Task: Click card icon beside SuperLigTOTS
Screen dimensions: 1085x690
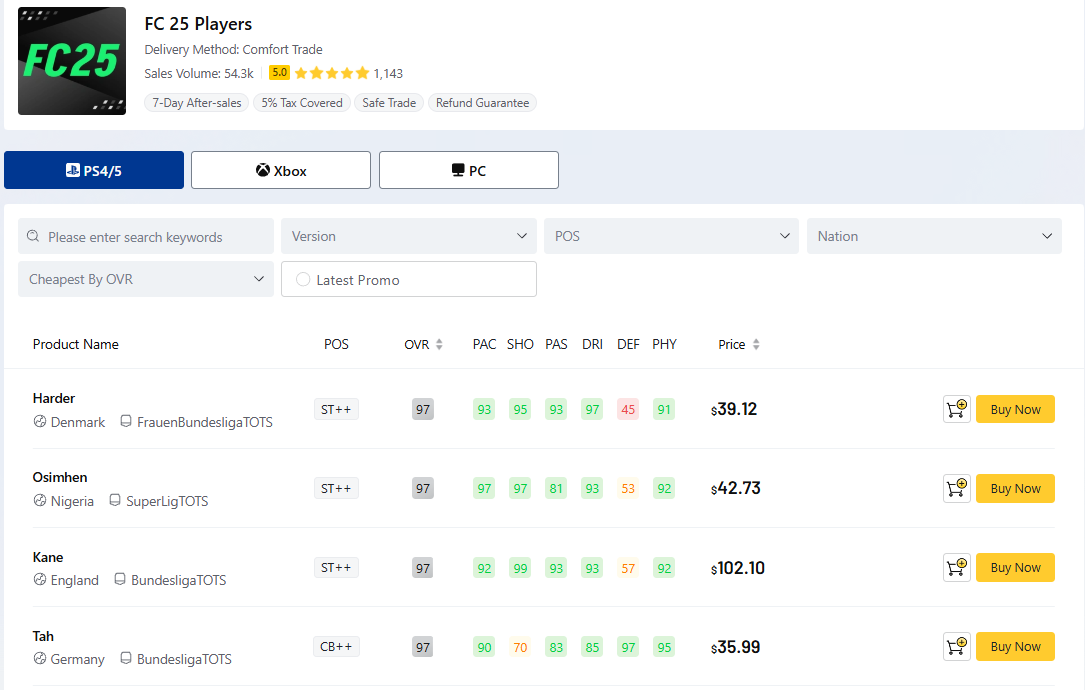Action: pos(115,500)
